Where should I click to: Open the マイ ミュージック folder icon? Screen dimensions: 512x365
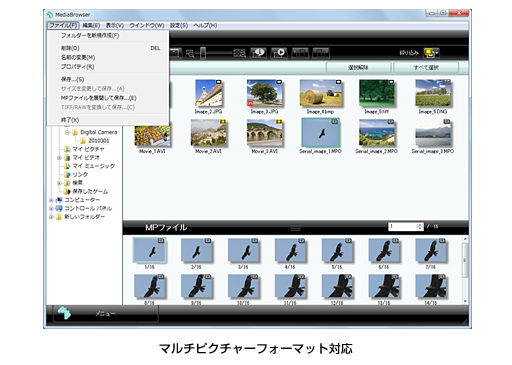click(x=67, y=166)
